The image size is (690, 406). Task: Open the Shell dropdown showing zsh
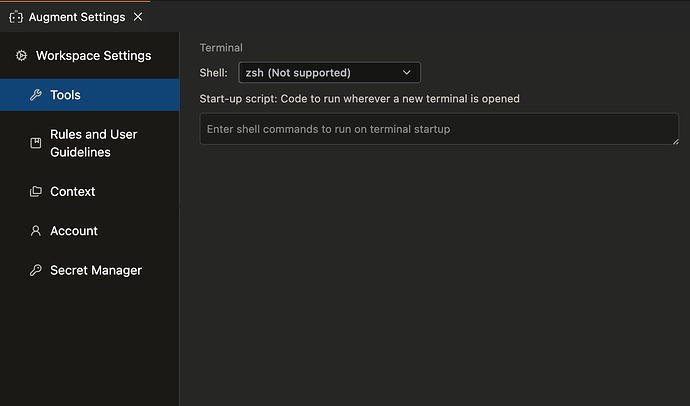[329, 73]
